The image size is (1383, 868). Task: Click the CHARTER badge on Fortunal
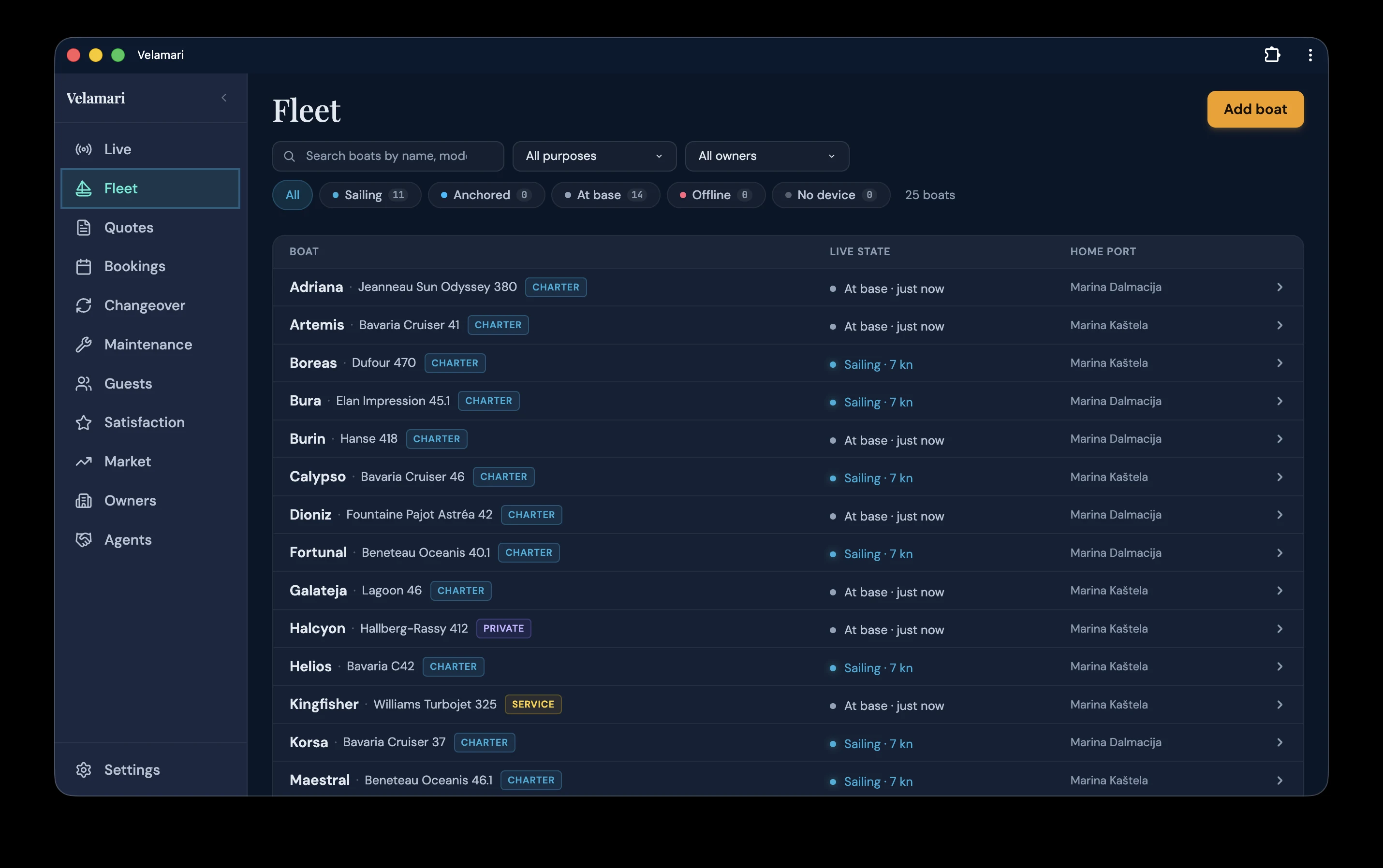coord(529,553)
